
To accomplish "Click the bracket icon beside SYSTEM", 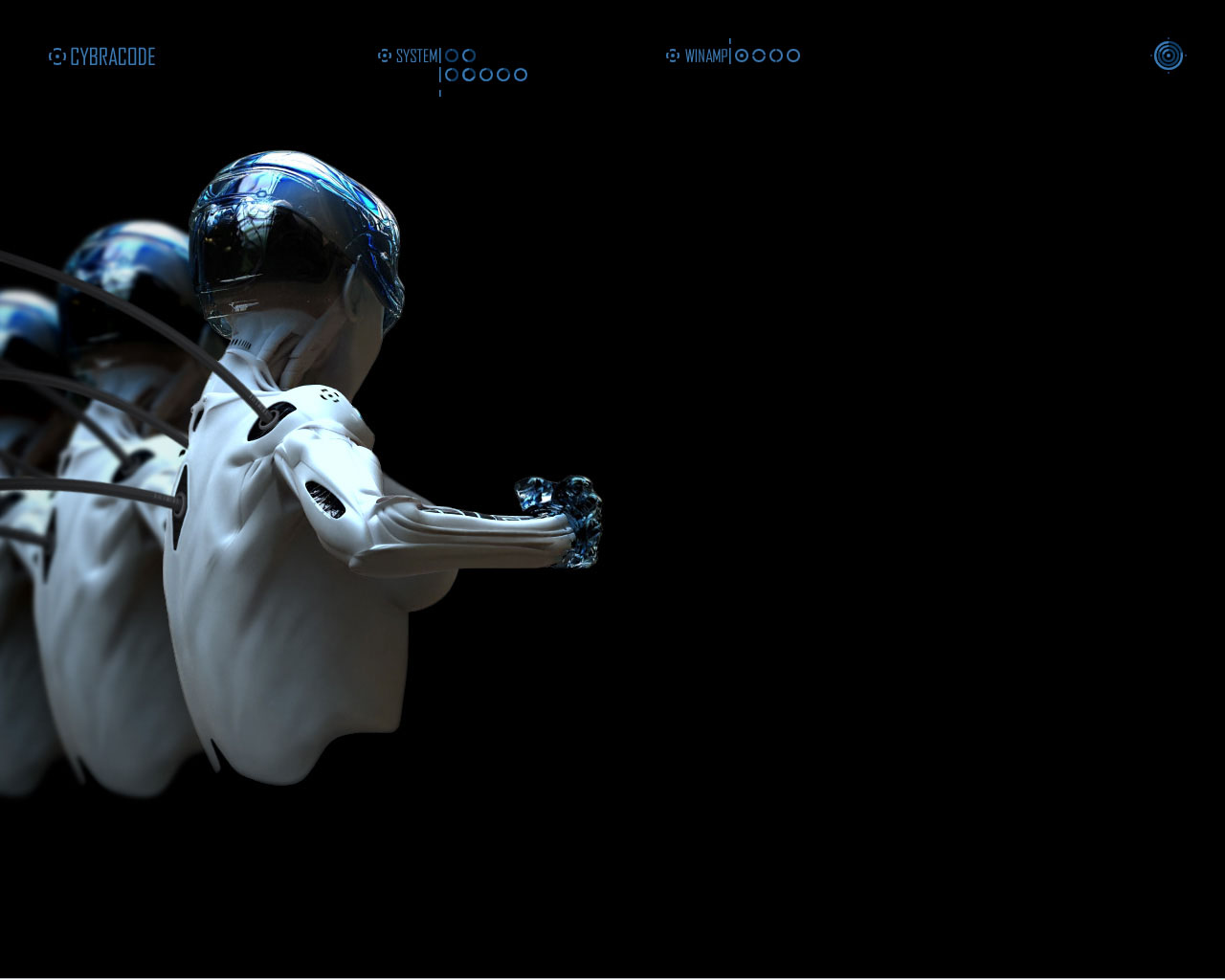I will [x=385, y=56].
